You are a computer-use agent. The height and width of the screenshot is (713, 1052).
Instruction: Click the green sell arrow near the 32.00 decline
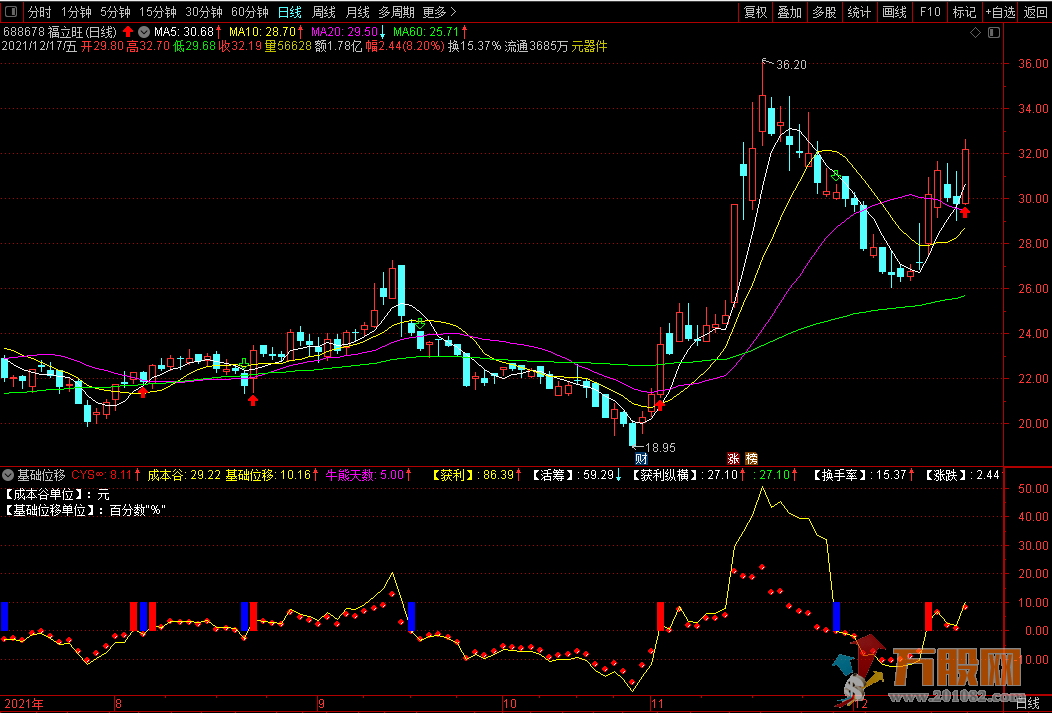pos(835,176)
